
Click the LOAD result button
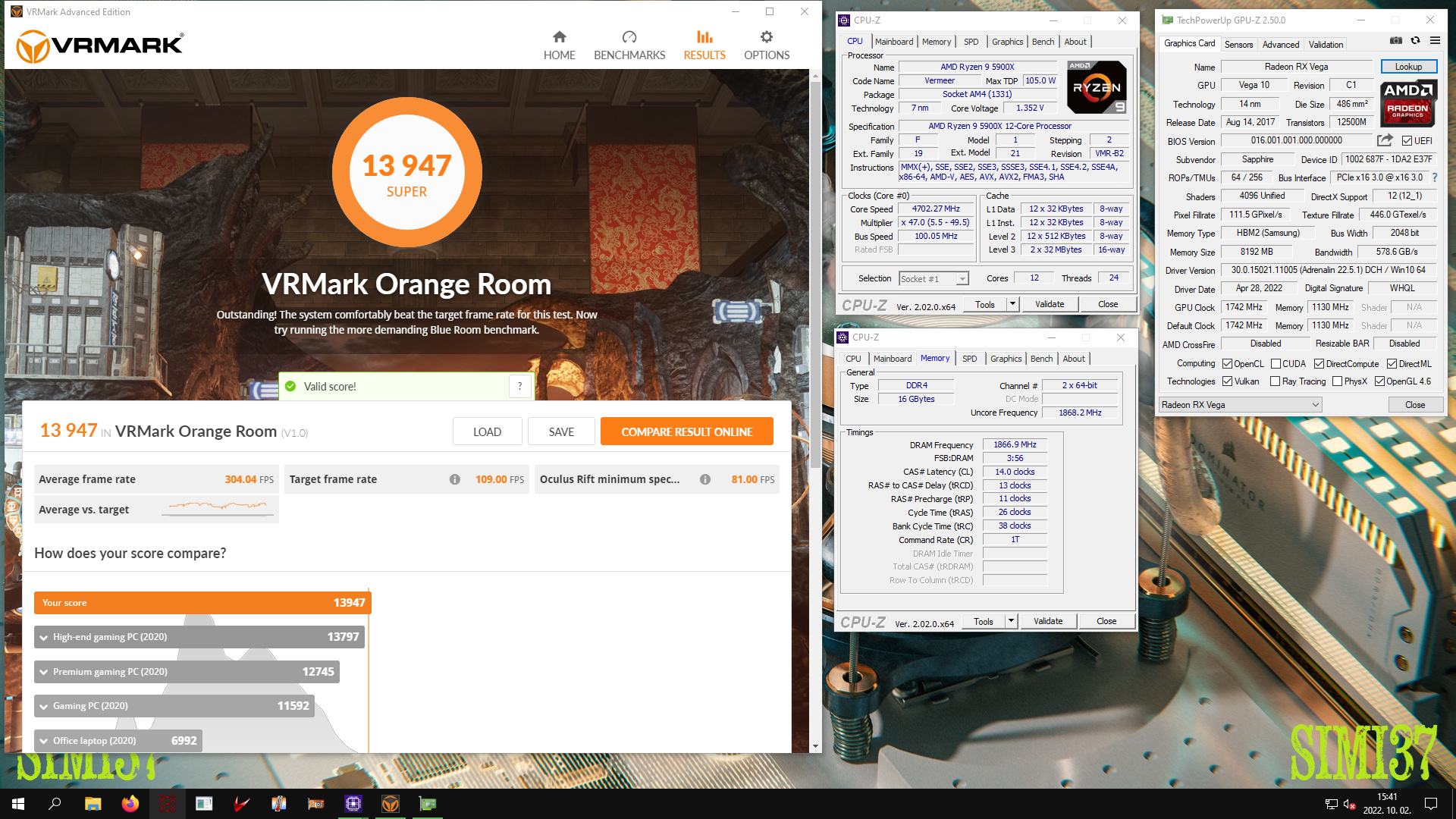(487, 431)
